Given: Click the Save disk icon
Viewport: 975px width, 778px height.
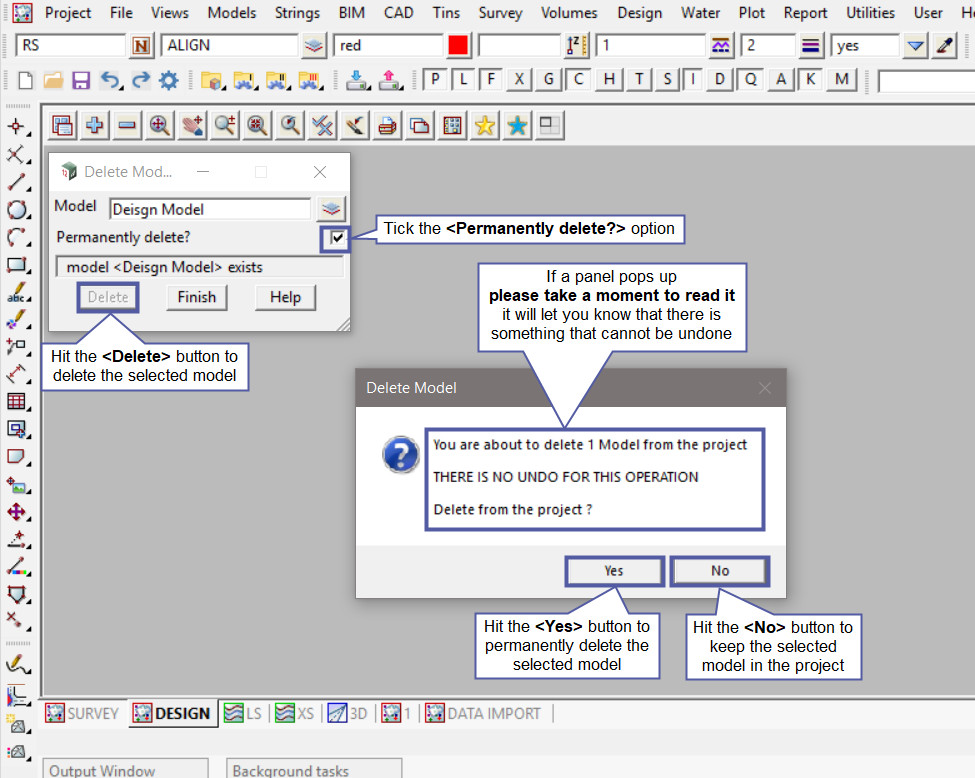Looking at the screenshot, I should 82,81.
